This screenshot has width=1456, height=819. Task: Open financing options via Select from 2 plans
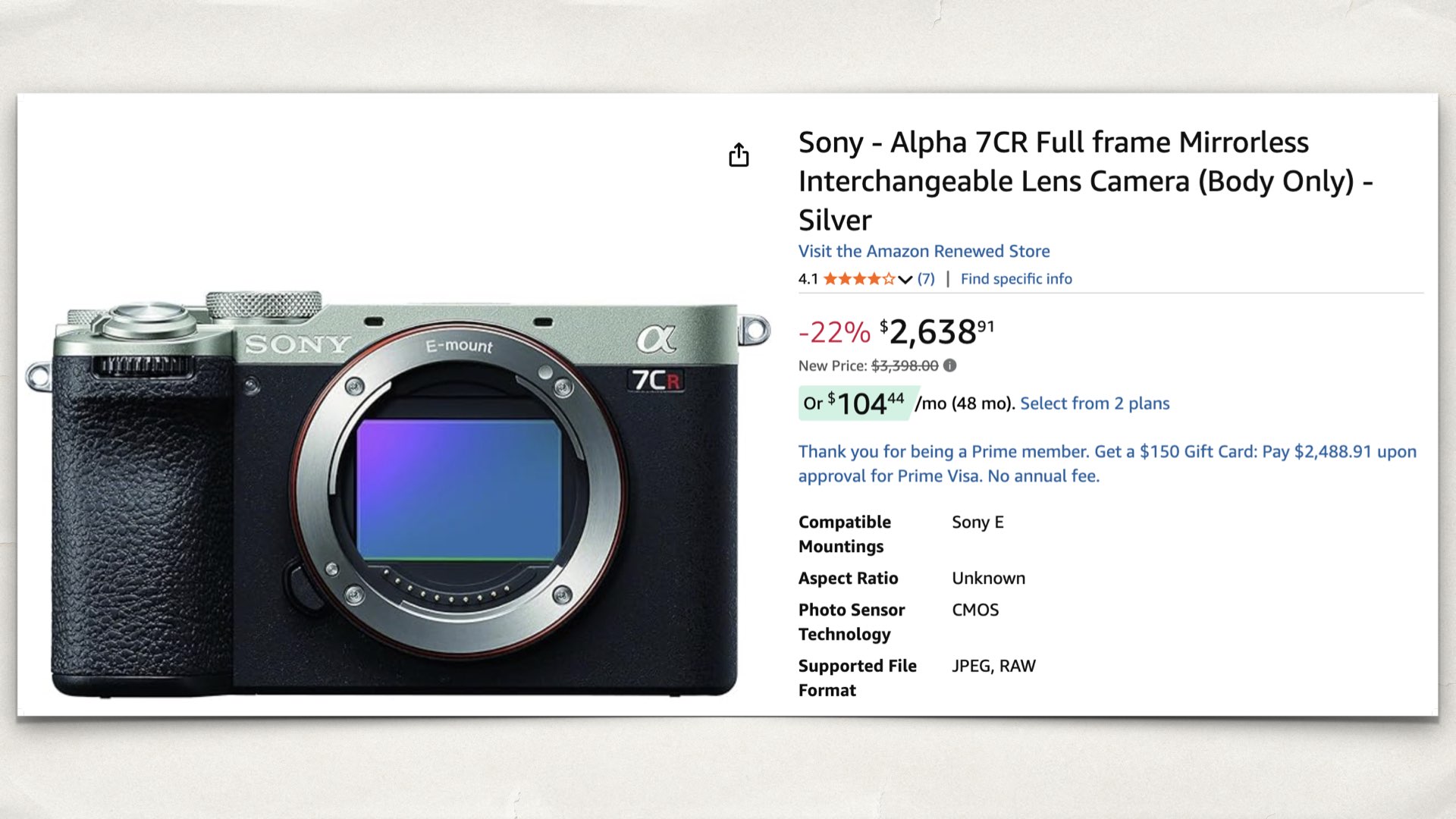point(1094,403)
